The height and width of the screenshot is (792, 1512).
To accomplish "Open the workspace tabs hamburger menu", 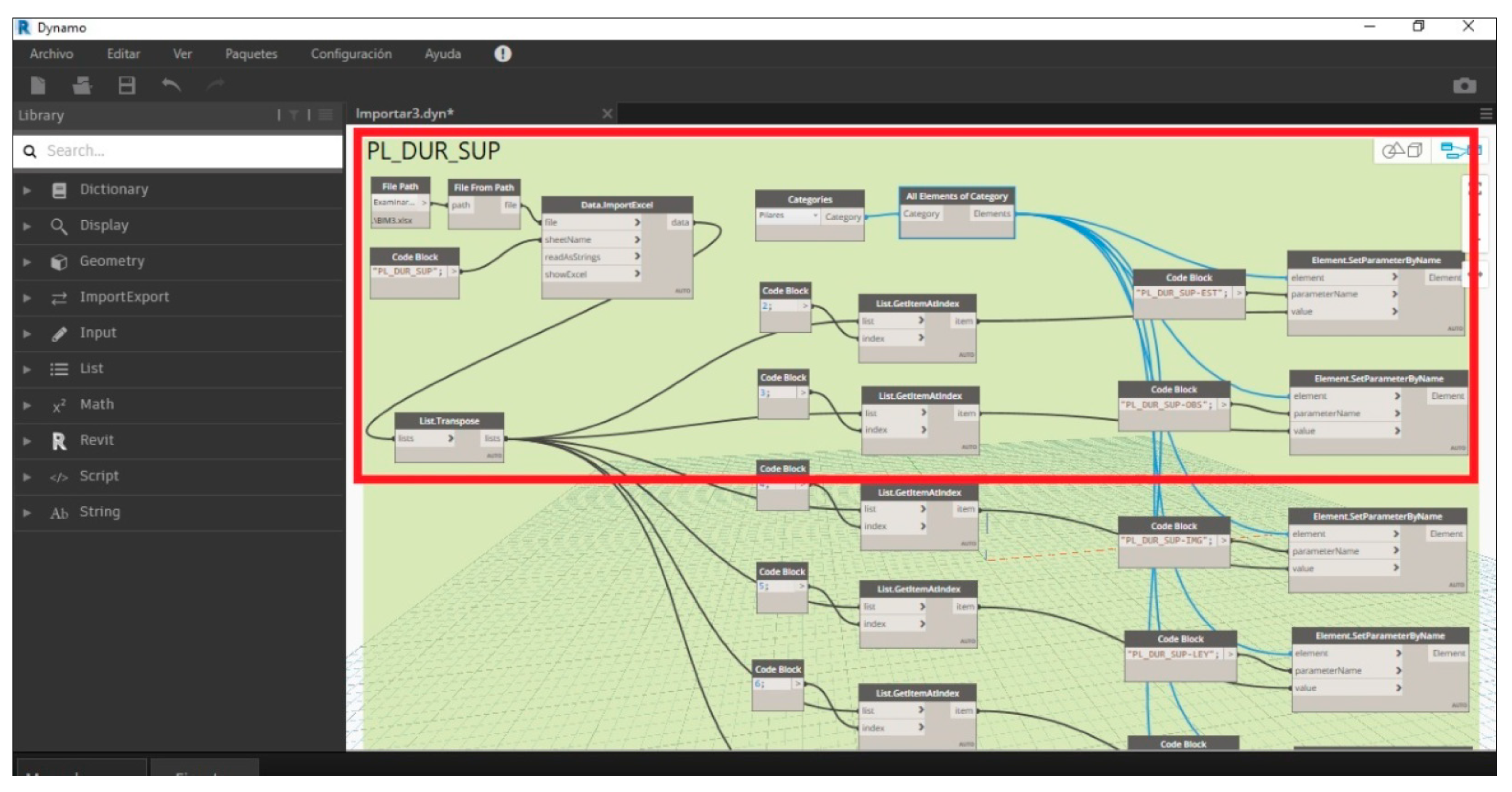I will click(x=1486, y=114).
